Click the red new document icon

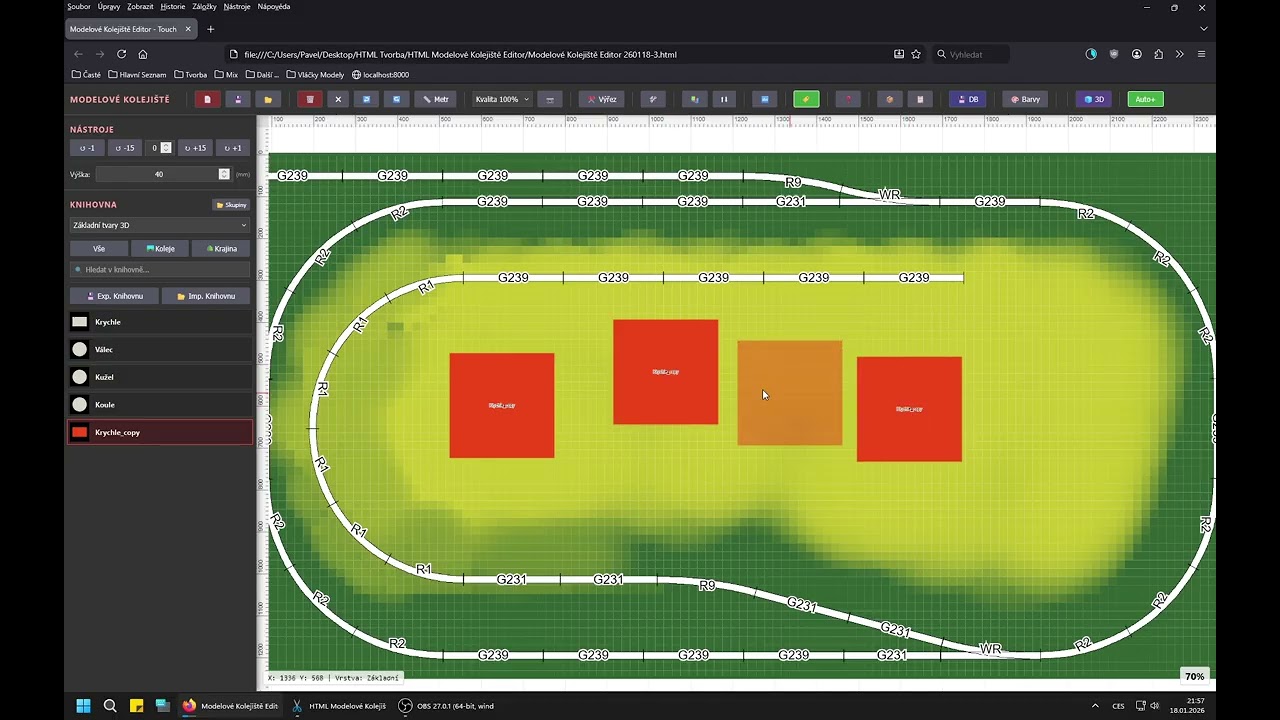coord(207,99)
